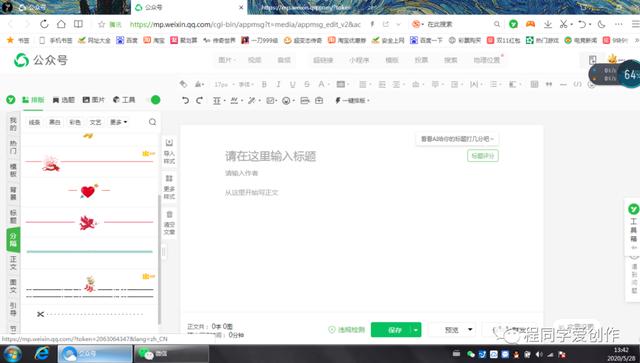This screenshot has width=640, height=363.
Task: Open the arrow dropdown next to 保存
Action: point(416,330)
